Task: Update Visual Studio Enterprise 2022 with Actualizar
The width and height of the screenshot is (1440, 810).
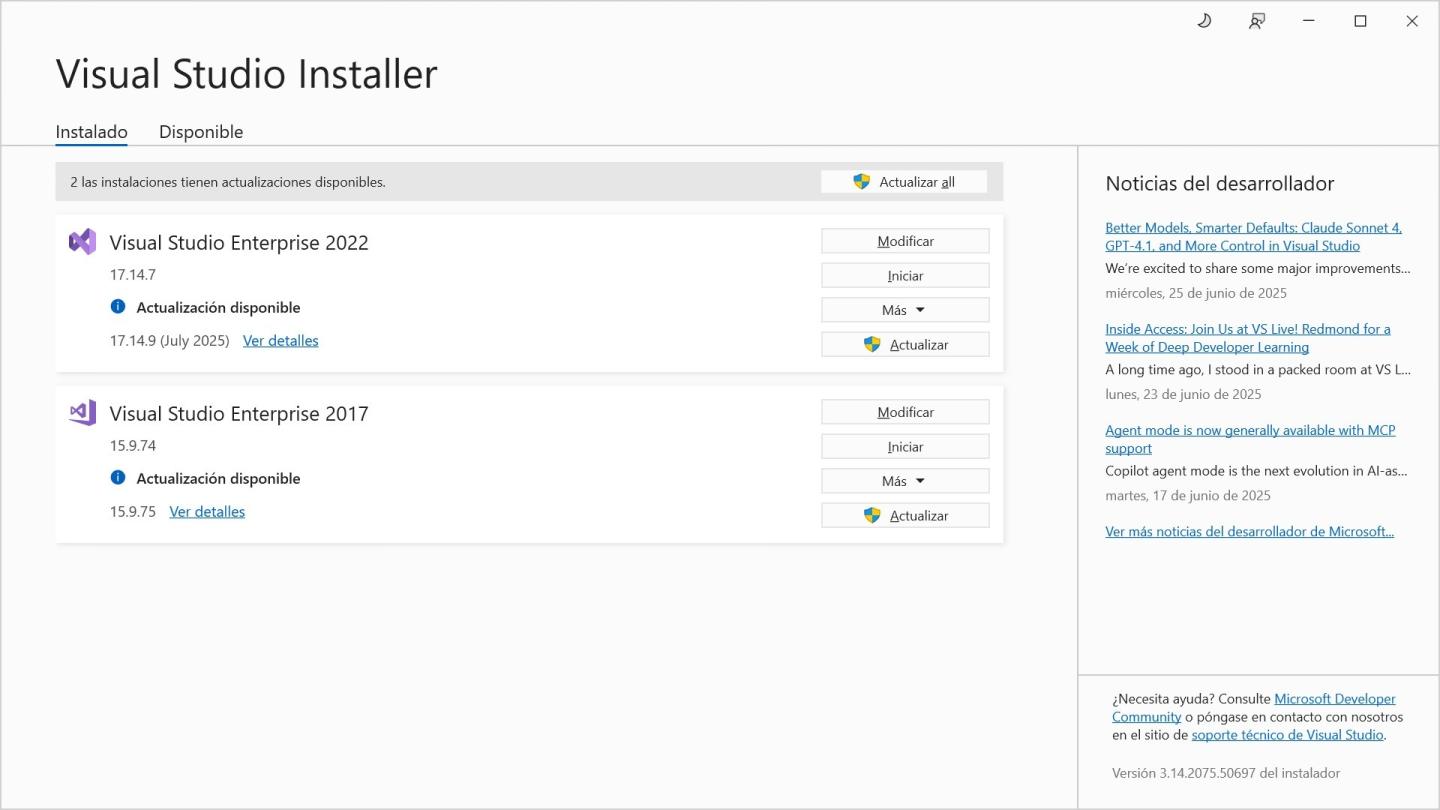Action: click(904, 344)
